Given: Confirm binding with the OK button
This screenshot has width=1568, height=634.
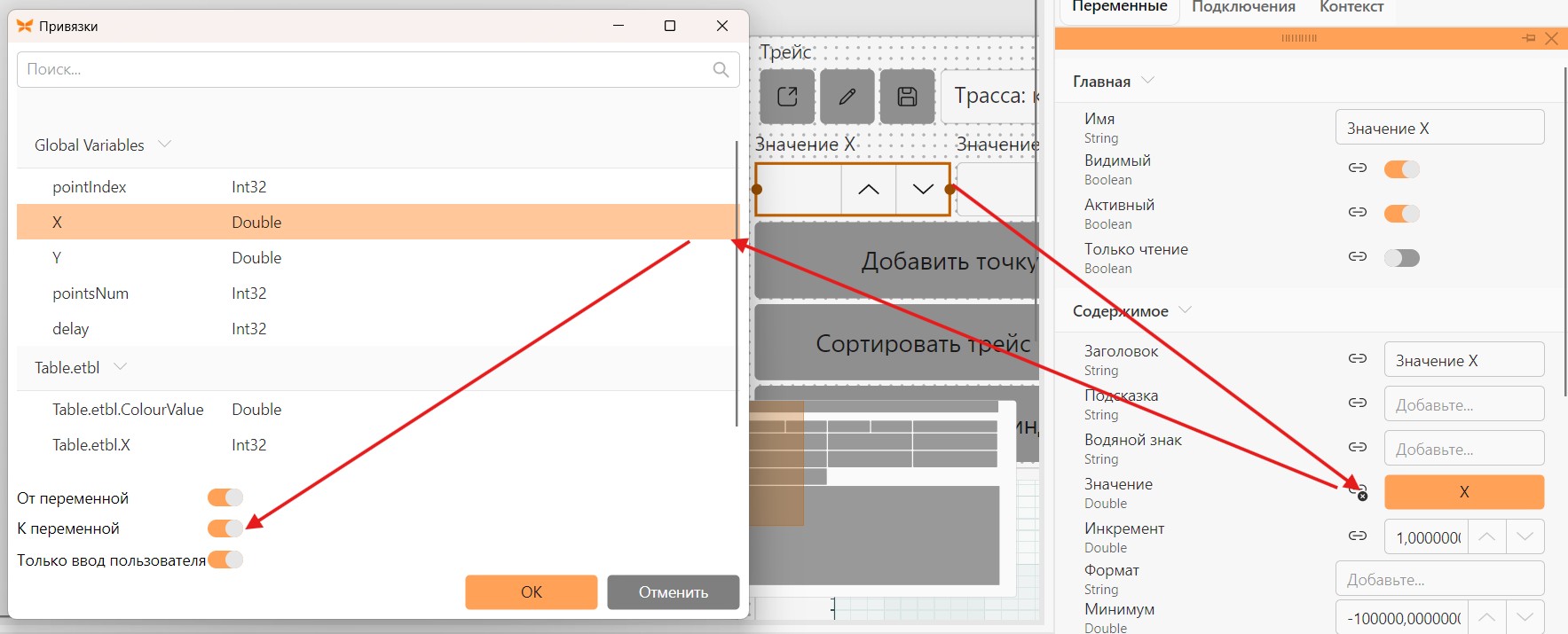Looking at the screenshot, I should [x=532, y=592].
